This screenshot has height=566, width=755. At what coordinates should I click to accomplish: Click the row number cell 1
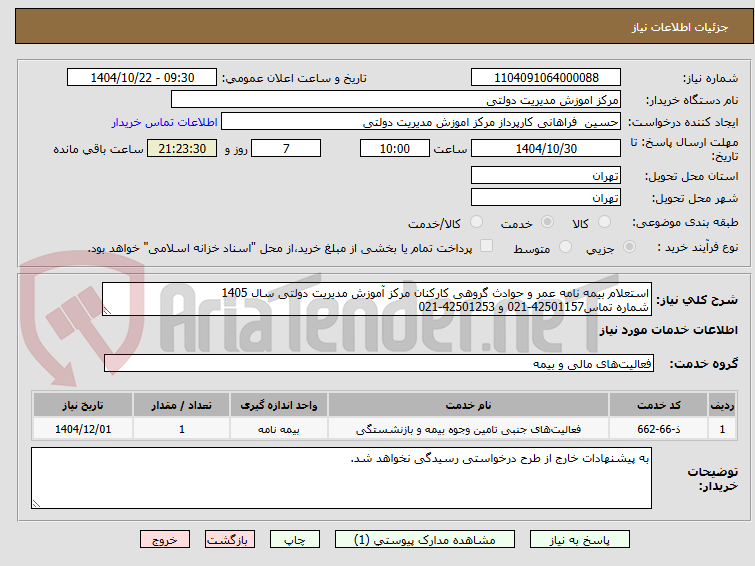[x=722, y=429]
